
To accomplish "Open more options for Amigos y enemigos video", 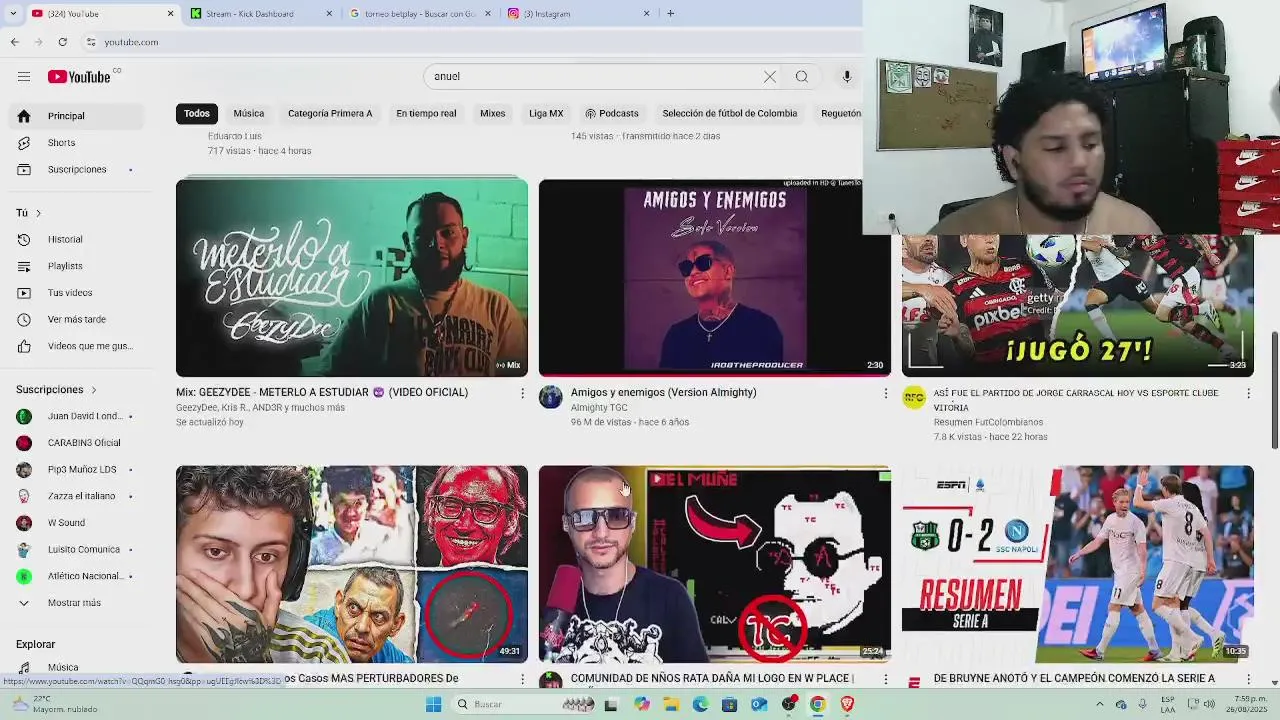I will (885, 394).
